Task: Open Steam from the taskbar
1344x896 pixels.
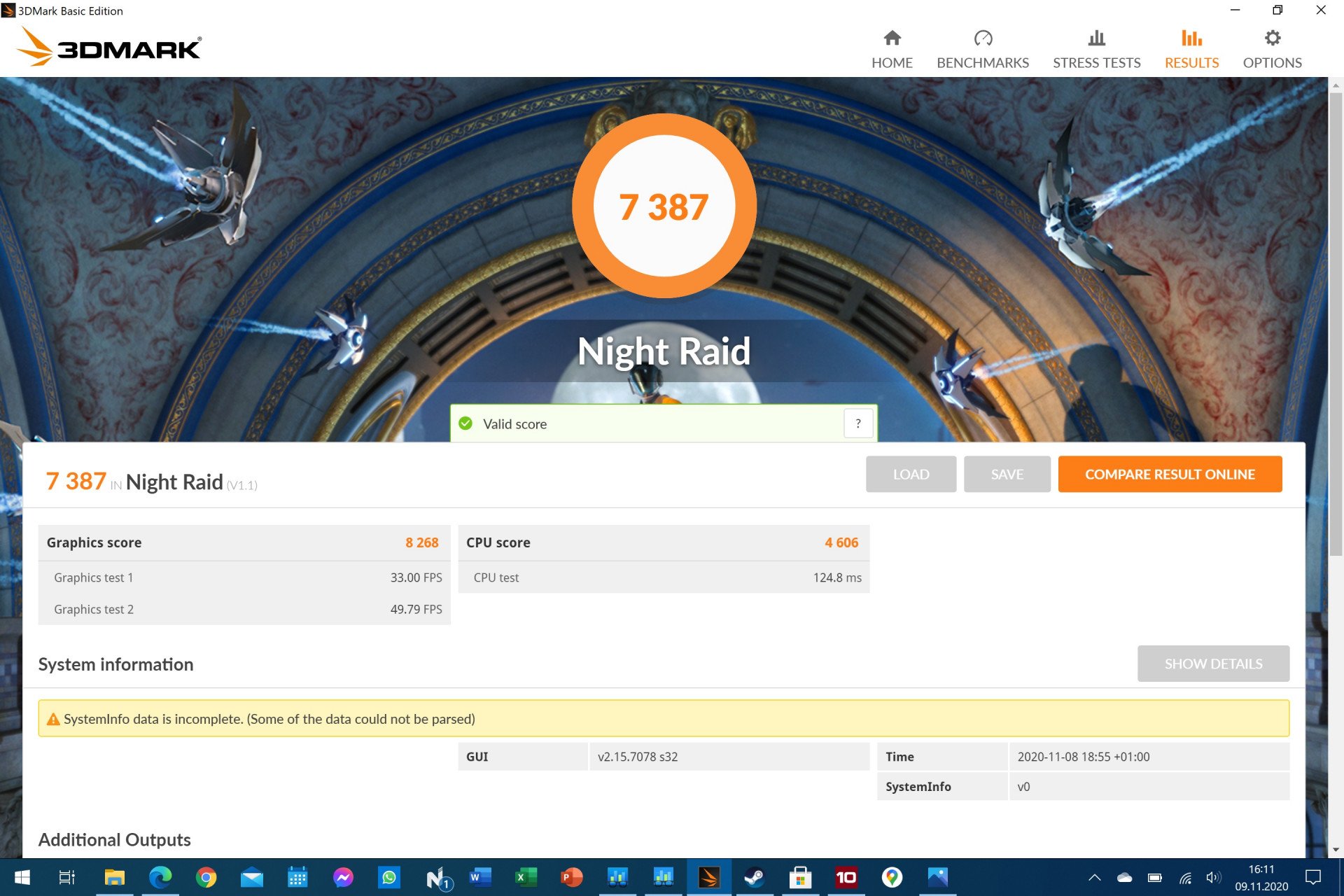Action: tap(754, 877)
